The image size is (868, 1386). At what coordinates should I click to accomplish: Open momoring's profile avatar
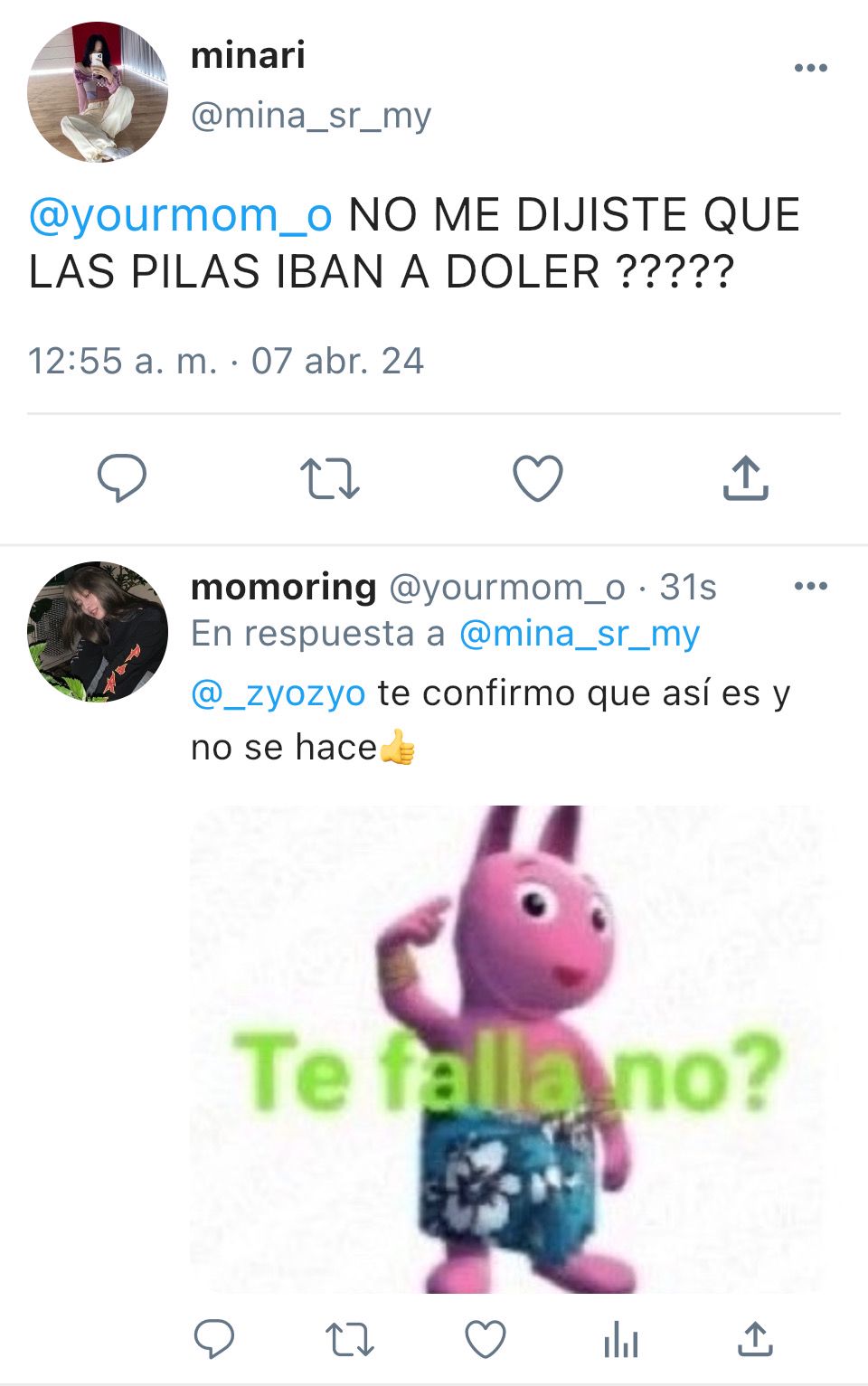click(x=98, y=632)
